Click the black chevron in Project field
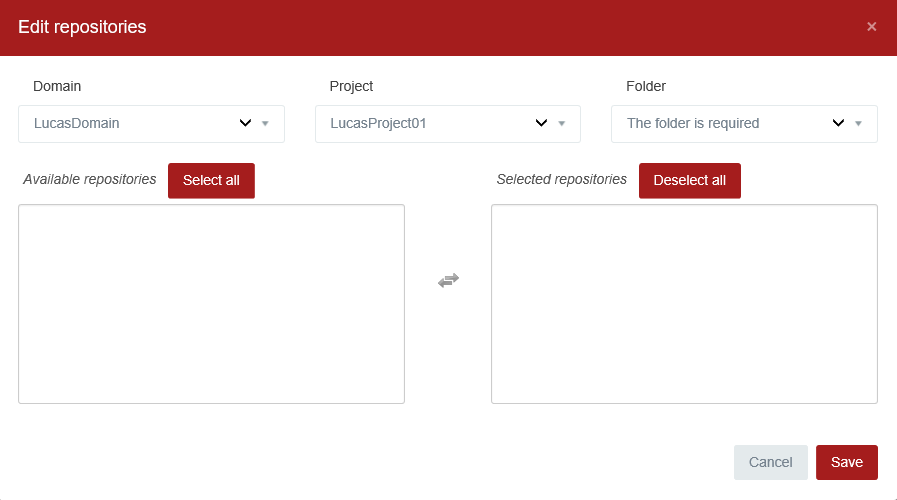The image size is (897, 500). point(541,124)
